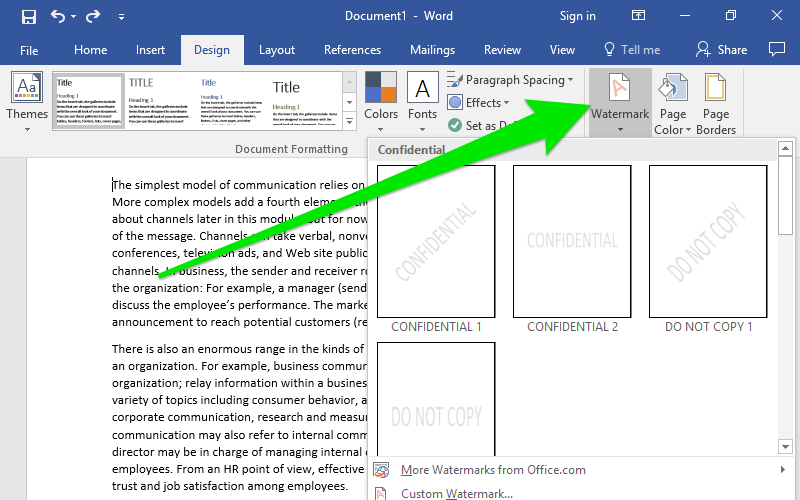Switch to the Layout tab
This screenshot has width=800, height=500.
277,50
